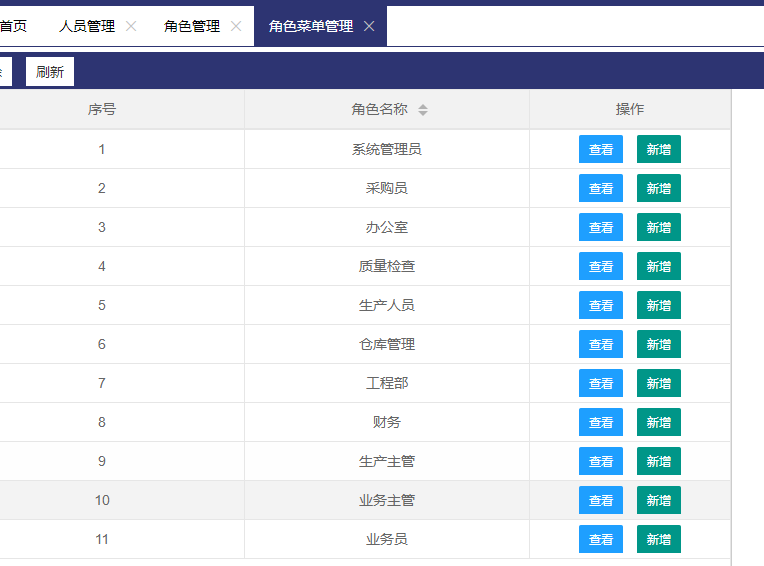
Task: Click 查看 for 业务主管
Action: click(x=601, y=500)
